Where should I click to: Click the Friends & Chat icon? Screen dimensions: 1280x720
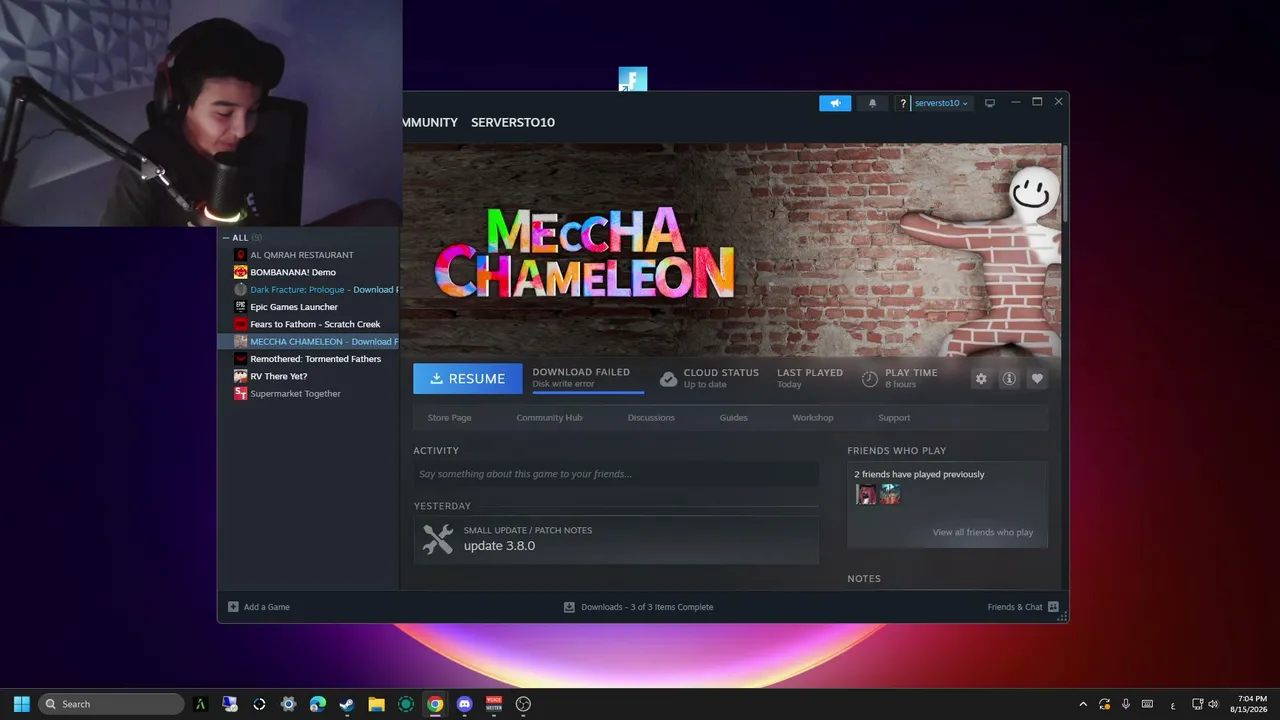pos(1053,607)
